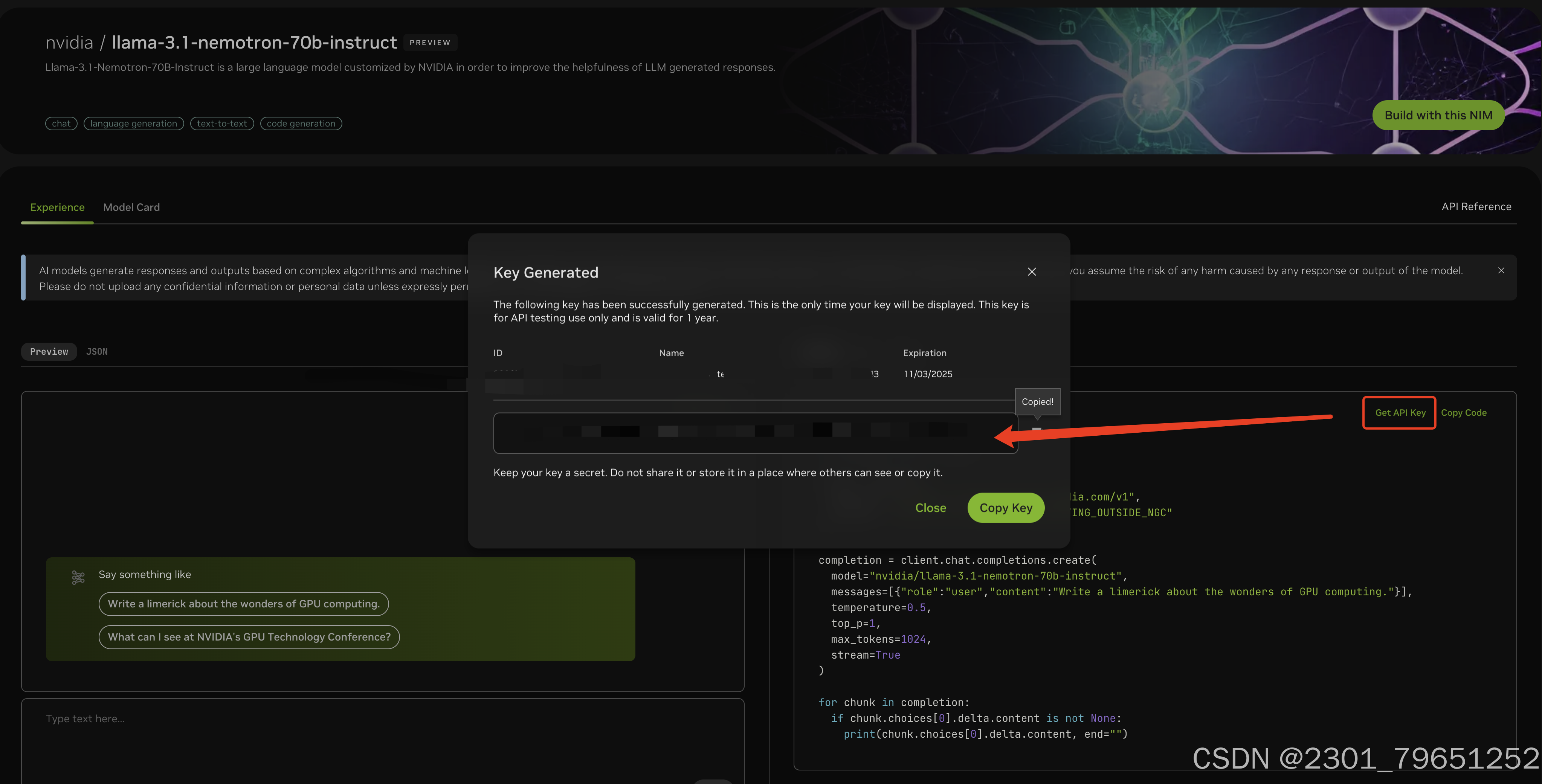
Task: Choose the GPU Technology Conference prompt suggestion
Action: point(249,637)
